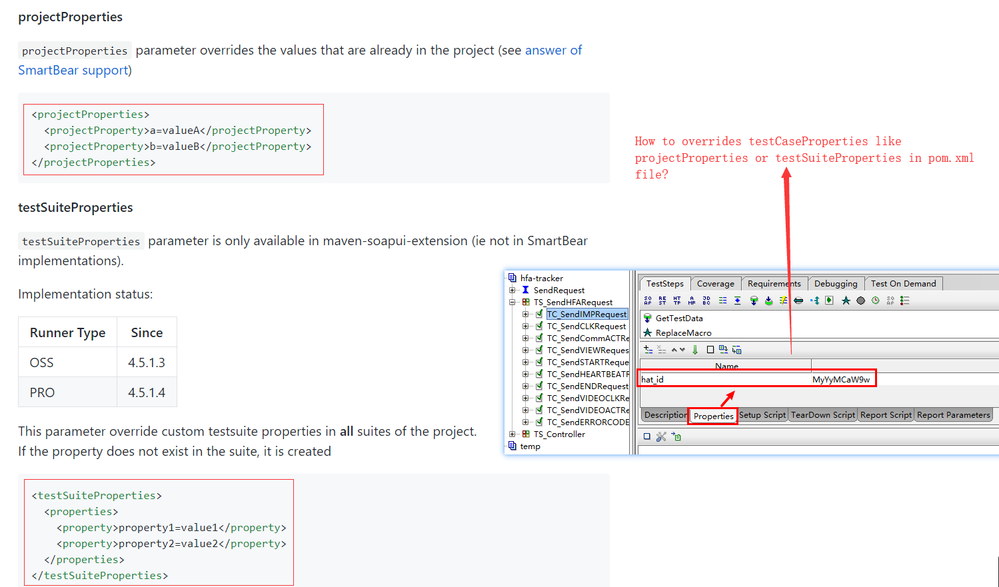
Task: Click the hfa-tracker project icon
Action: click(513, 278)
